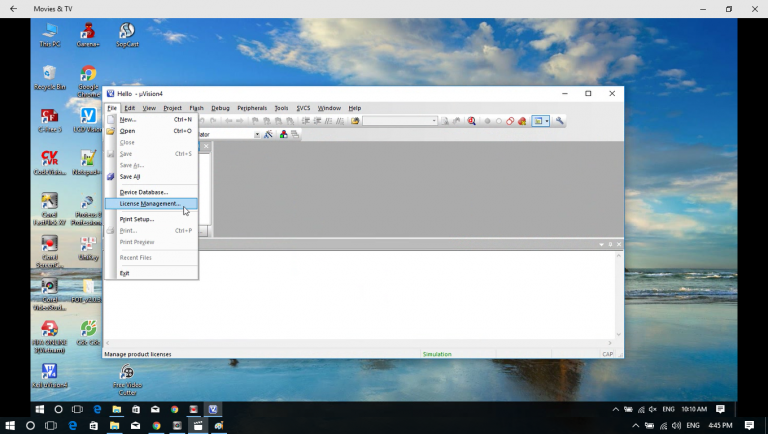Image resolution: width=768 pixels, height=434 pixels.
Task: Click the target options magic wand icon
Action: pos(268,134)
